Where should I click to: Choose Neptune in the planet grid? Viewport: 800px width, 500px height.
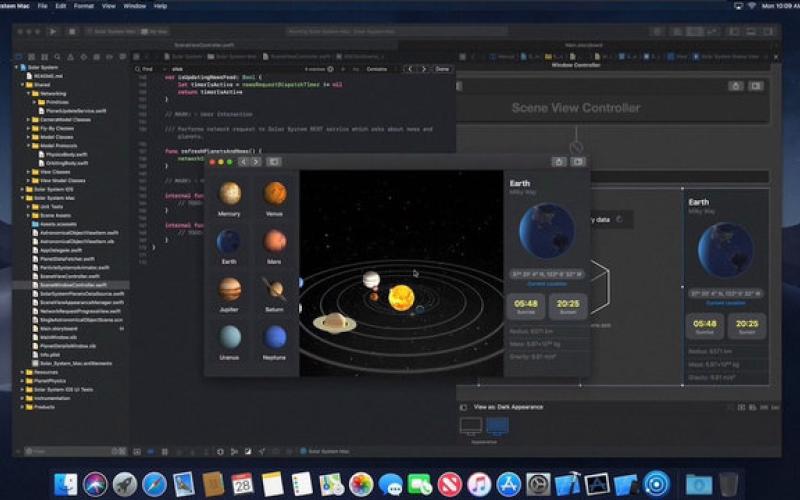point(274,337)
